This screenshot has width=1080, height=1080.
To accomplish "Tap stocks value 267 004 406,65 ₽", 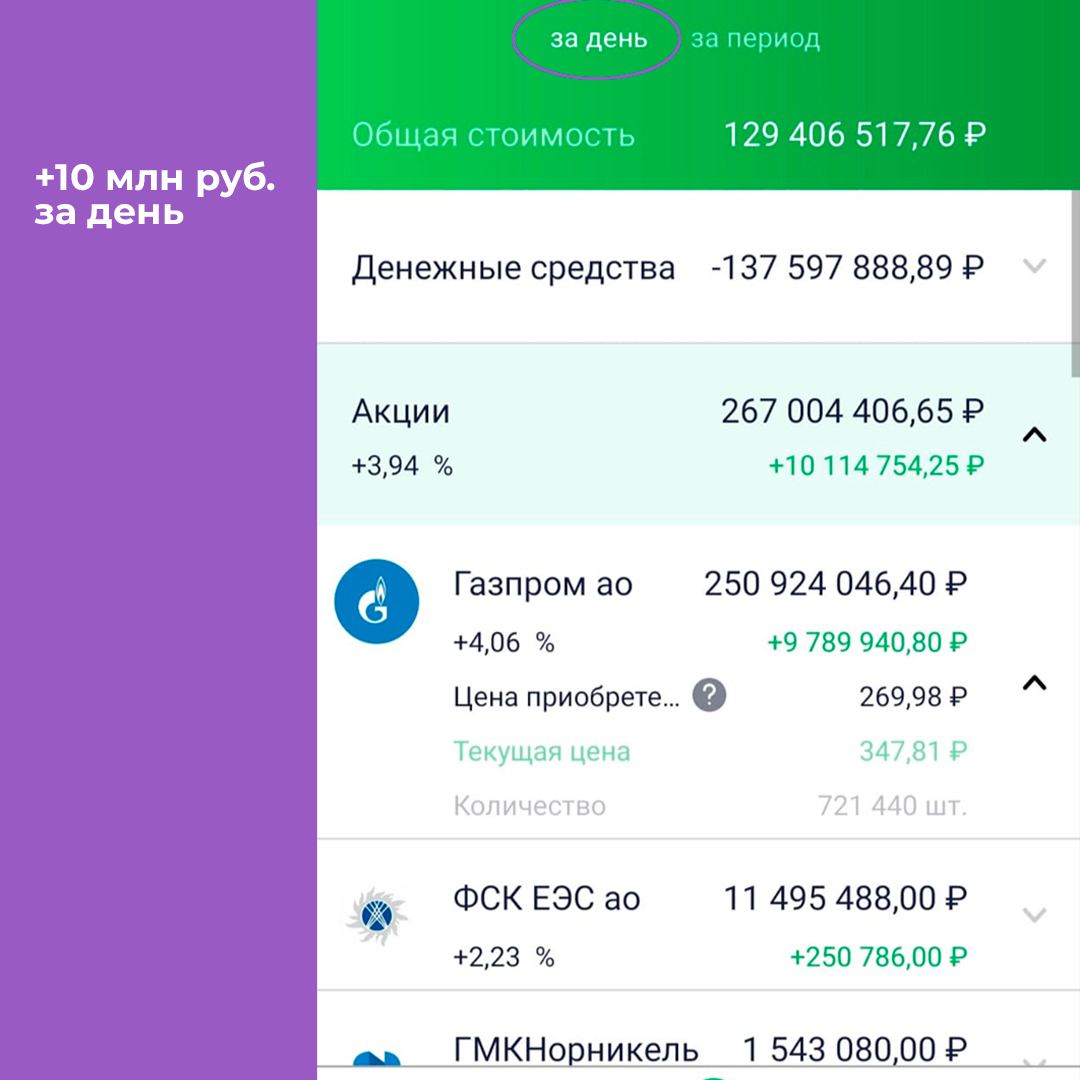I will point(853,411).
